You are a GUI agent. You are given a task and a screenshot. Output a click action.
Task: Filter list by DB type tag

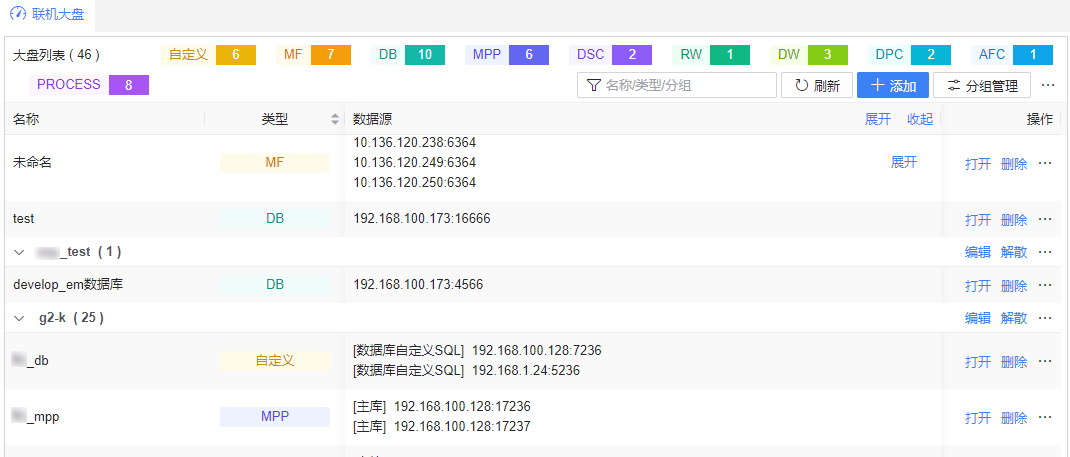408,55
